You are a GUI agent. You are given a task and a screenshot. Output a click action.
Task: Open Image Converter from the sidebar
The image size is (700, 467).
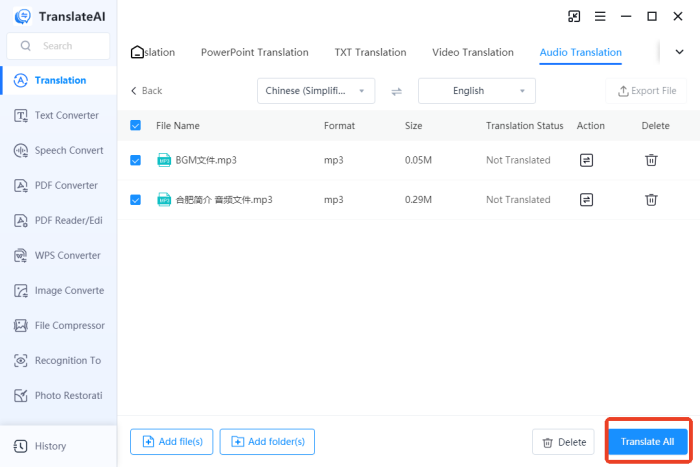pos(58,291)
